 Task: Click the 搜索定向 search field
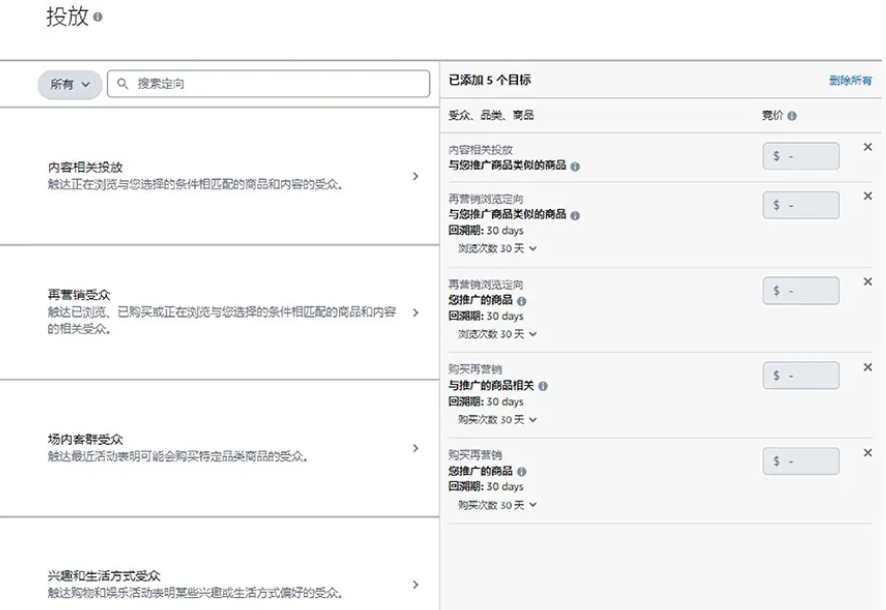point(280,84)
